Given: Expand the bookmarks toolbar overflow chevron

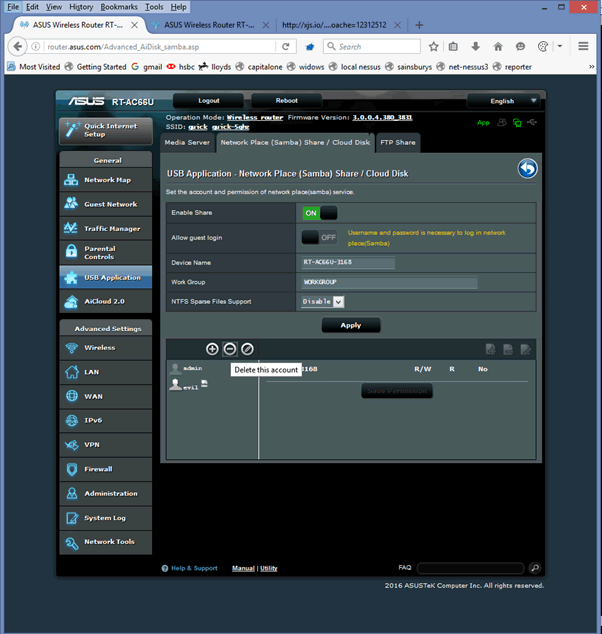Looking at the screenshot, I should [591, 67].
